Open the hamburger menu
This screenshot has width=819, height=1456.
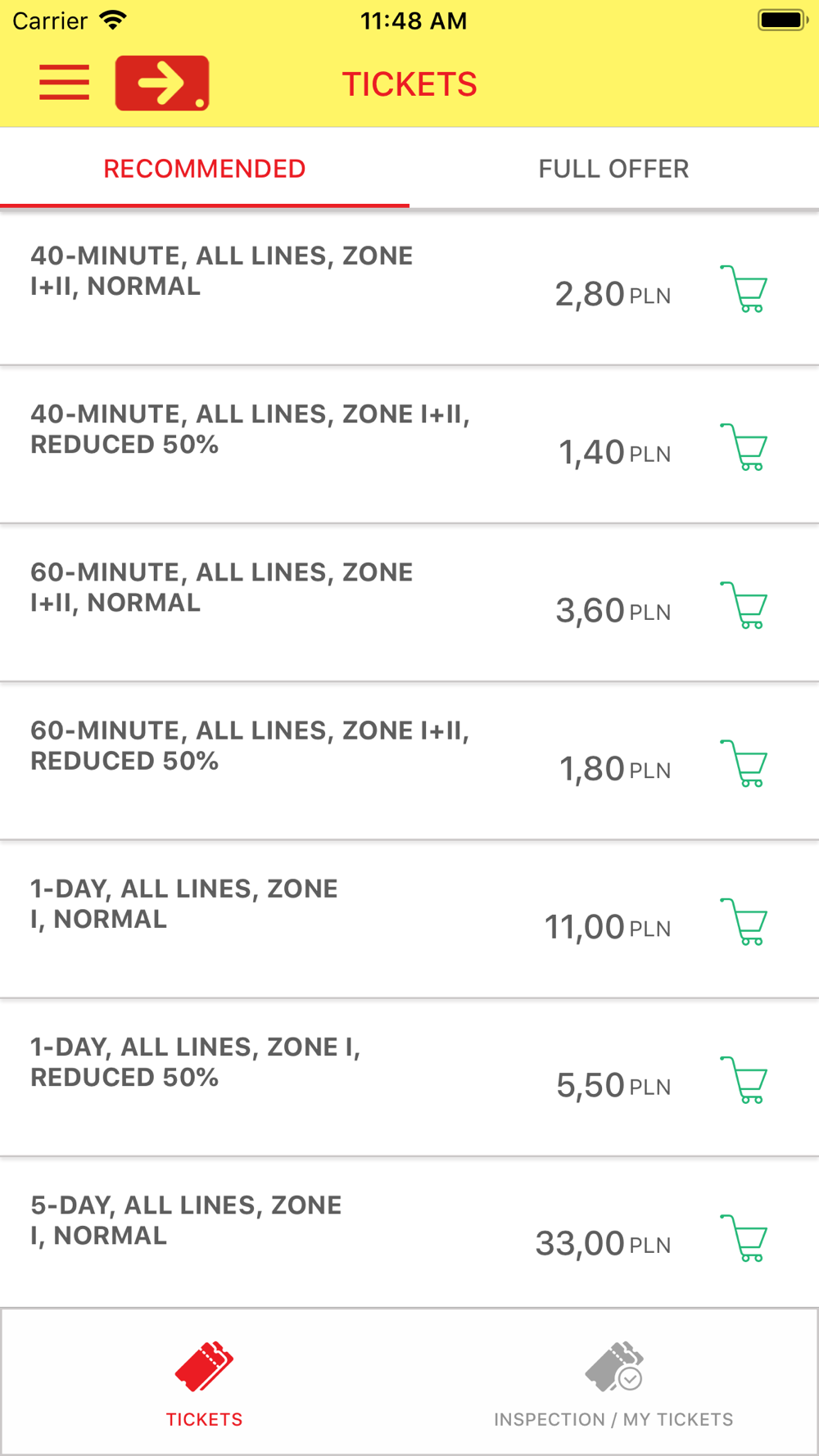[64, 83]
